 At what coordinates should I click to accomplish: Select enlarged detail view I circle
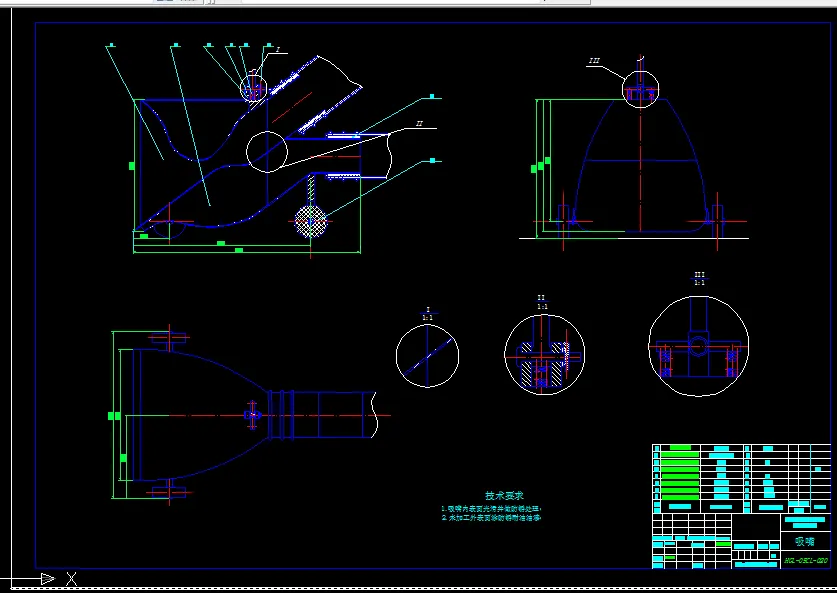click(x=427, y=356)
